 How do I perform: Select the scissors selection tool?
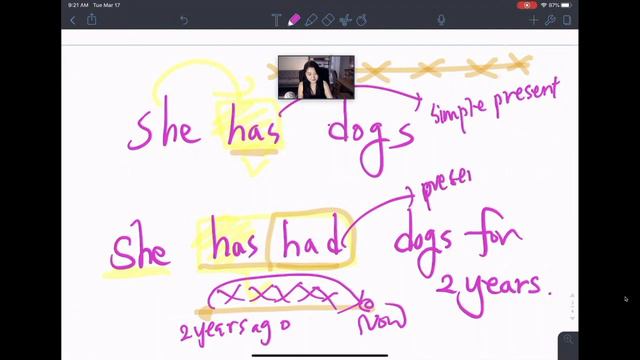point(345,20)
